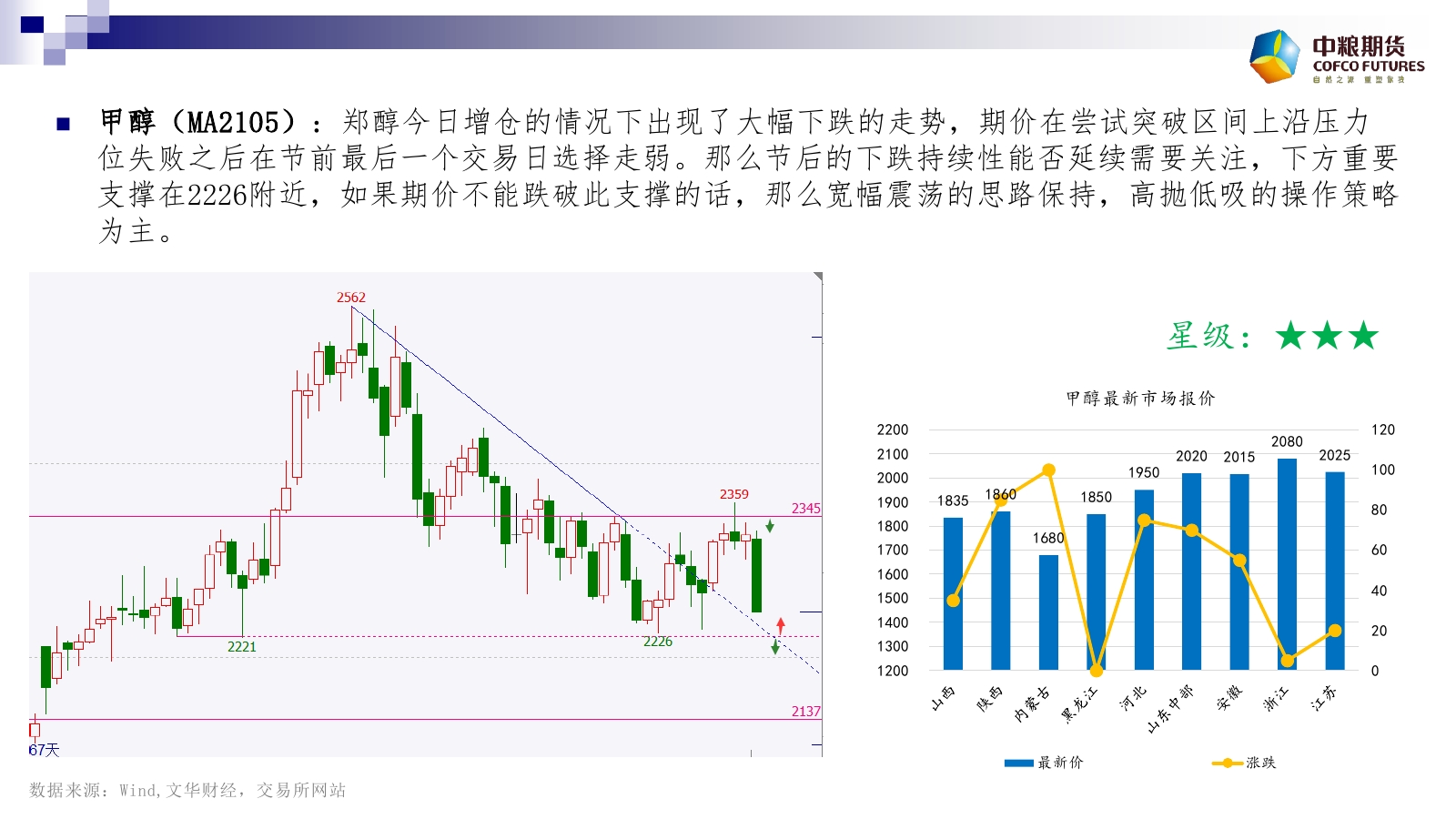Click the gray corner triangle of the candlestick chart
This screenshot has width=1456, height=819.
pyautogui.click(x=818, y=277)
